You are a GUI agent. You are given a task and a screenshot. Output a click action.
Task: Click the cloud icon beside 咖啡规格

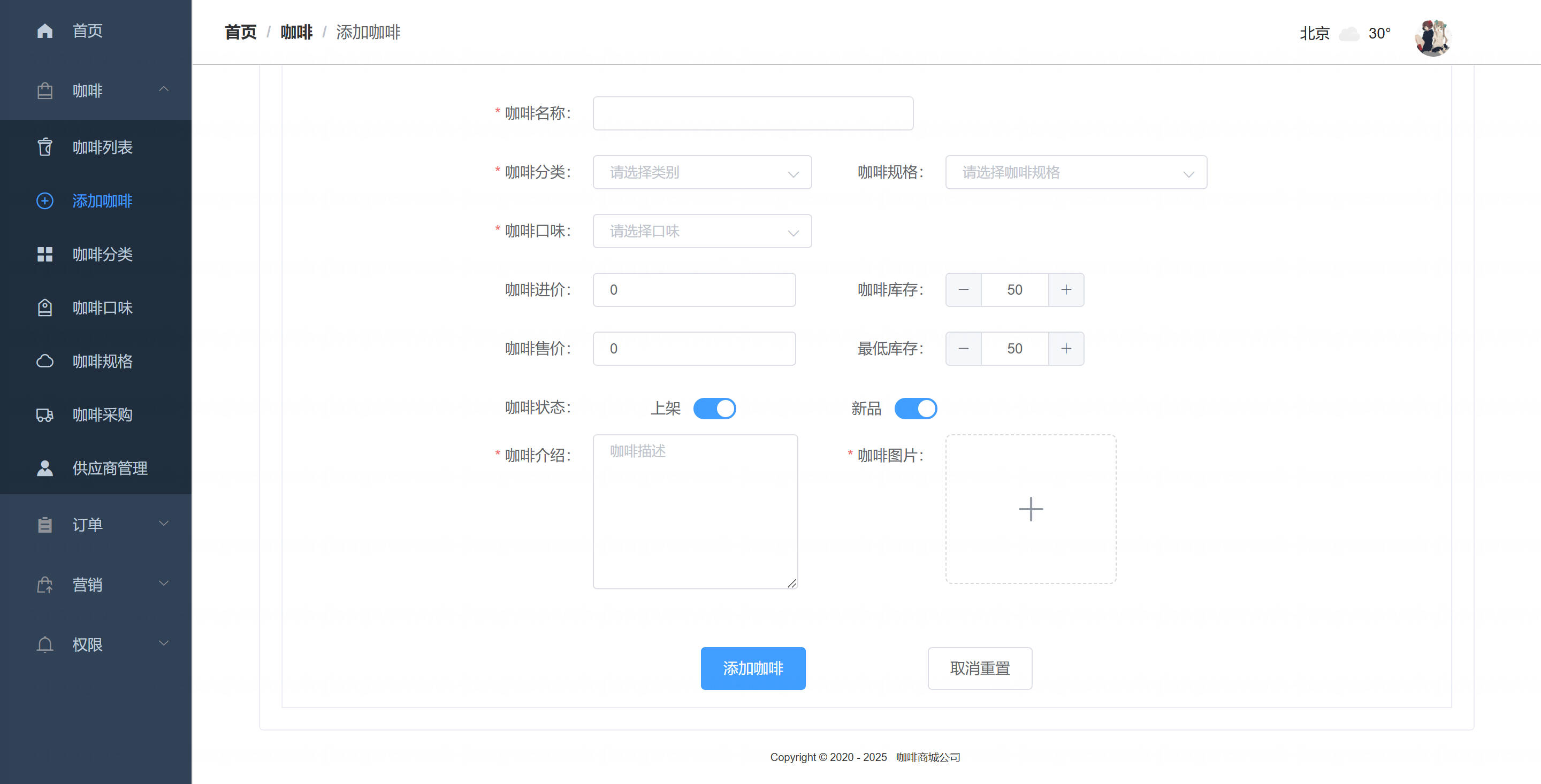(45, 361)
